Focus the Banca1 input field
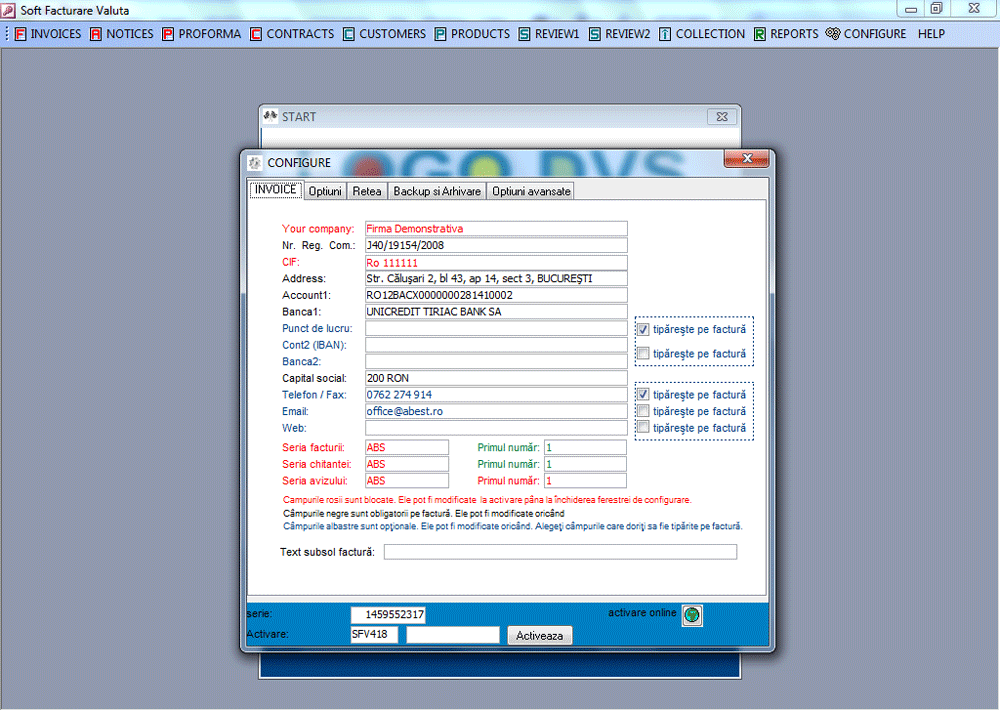 pos(496,312)
